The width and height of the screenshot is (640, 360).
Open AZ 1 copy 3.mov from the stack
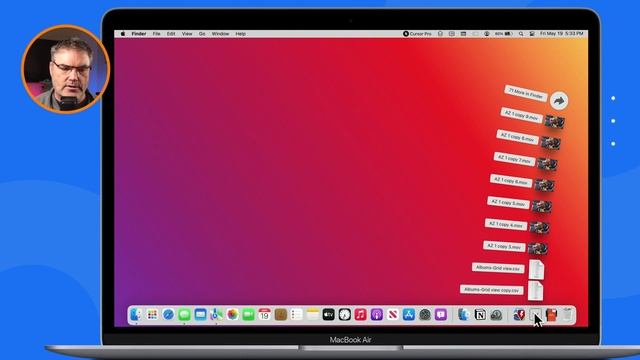[537, 248]
